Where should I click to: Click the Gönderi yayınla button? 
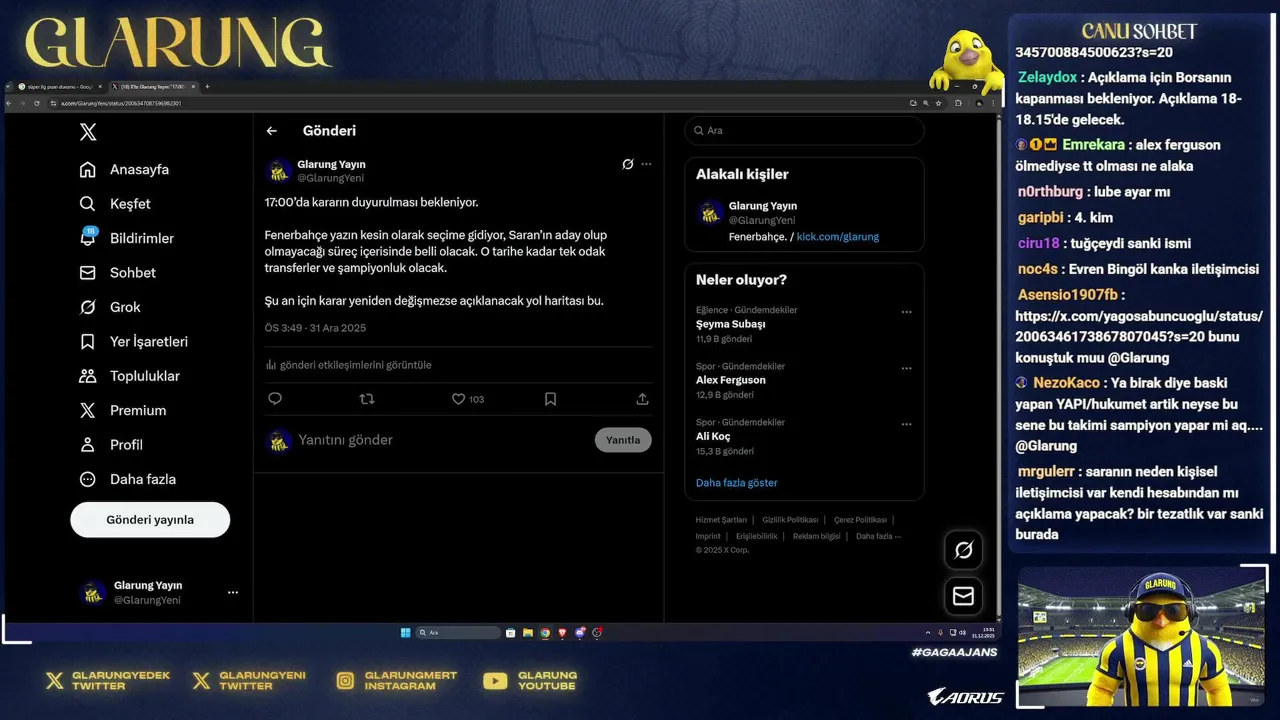(150, 520)
